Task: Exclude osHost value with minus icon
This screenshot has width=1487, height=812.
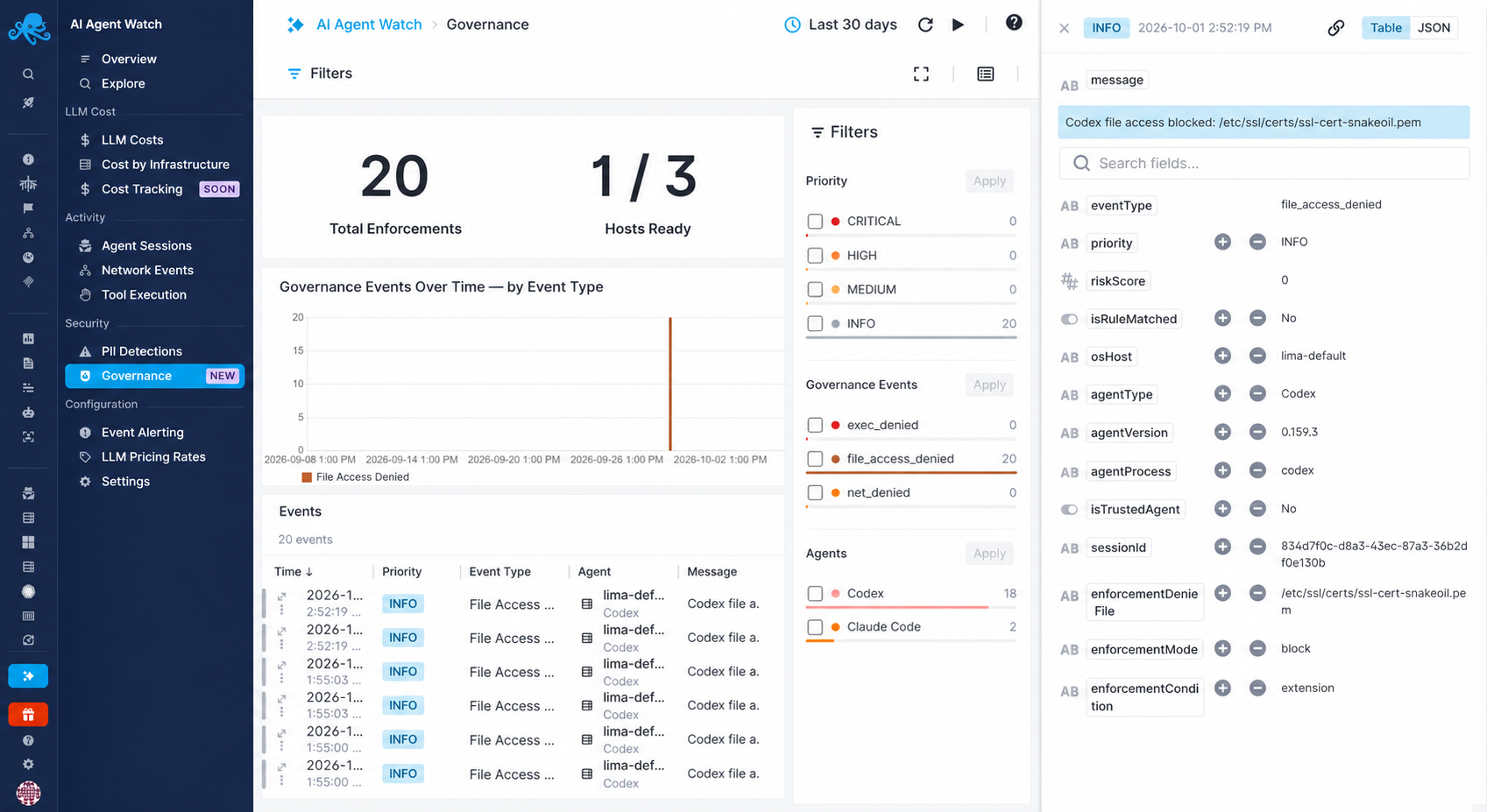Action: [1257, 356]
